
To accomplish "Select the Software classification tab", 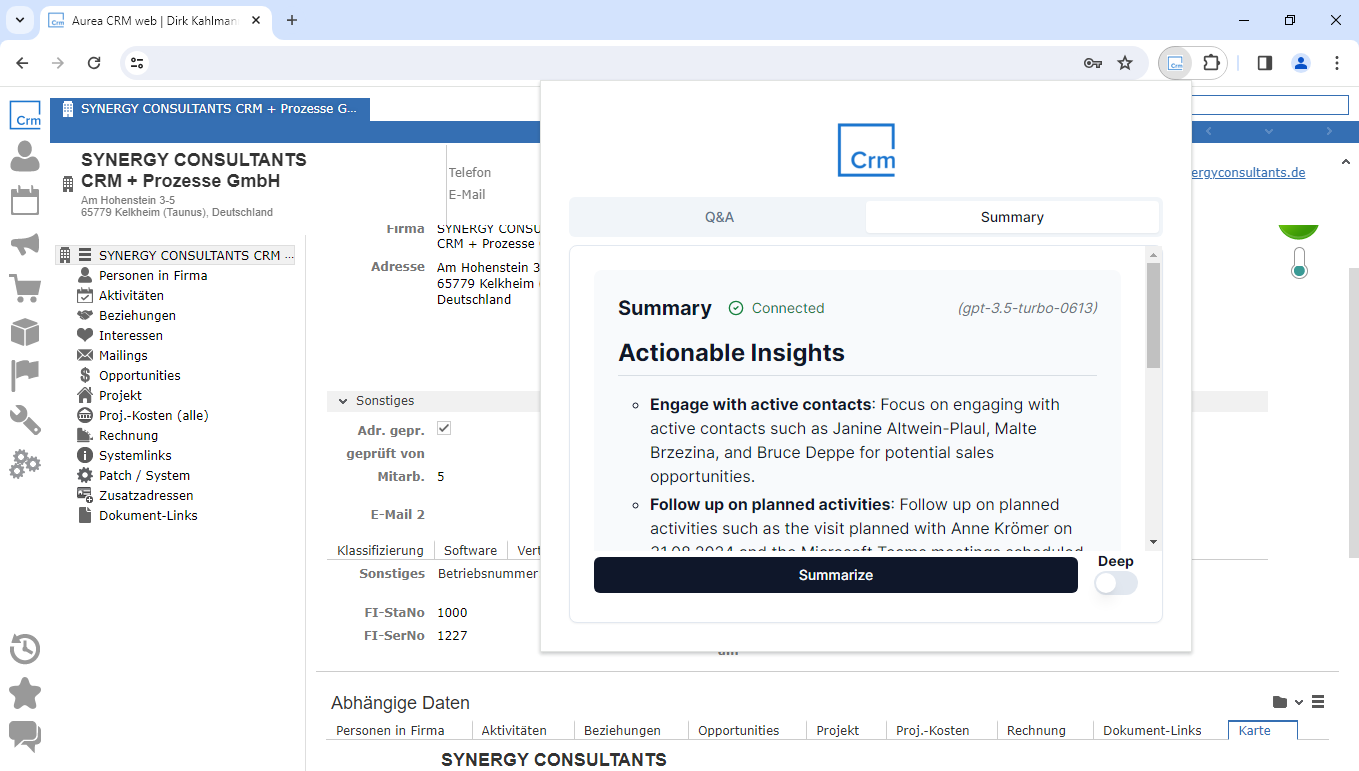I will point(470,550).
